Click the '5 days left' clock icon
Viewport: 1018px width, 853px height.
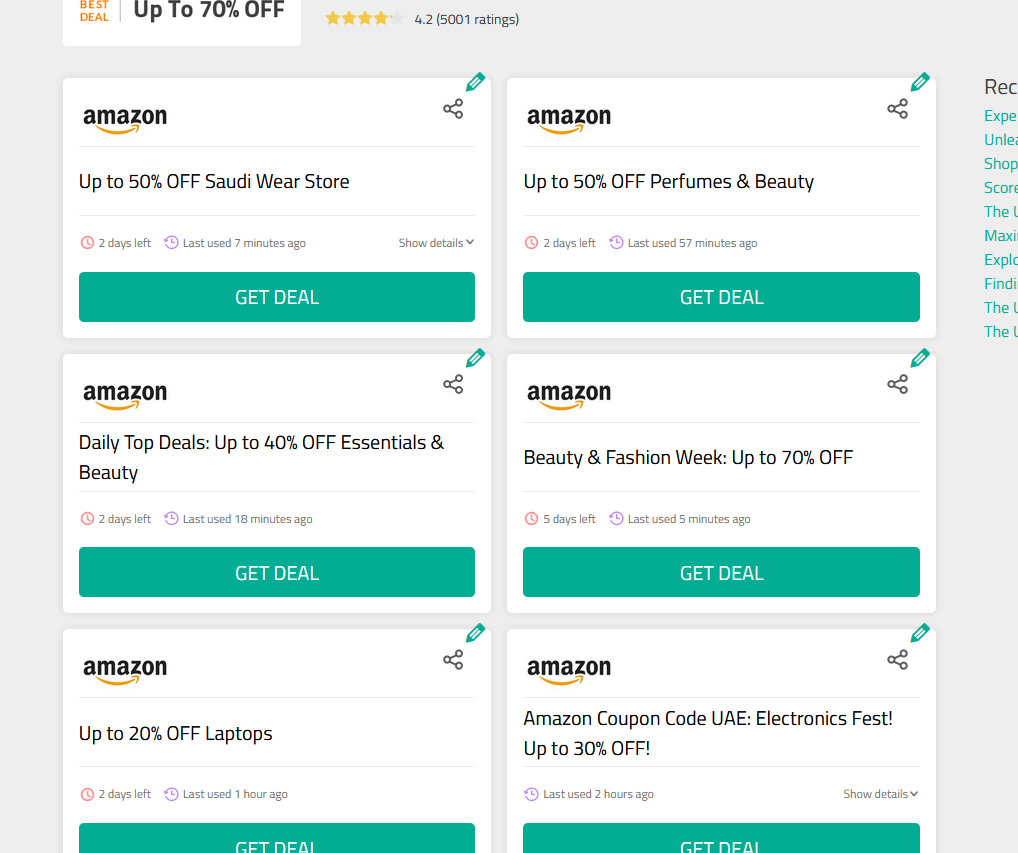(x=531, y=518)
